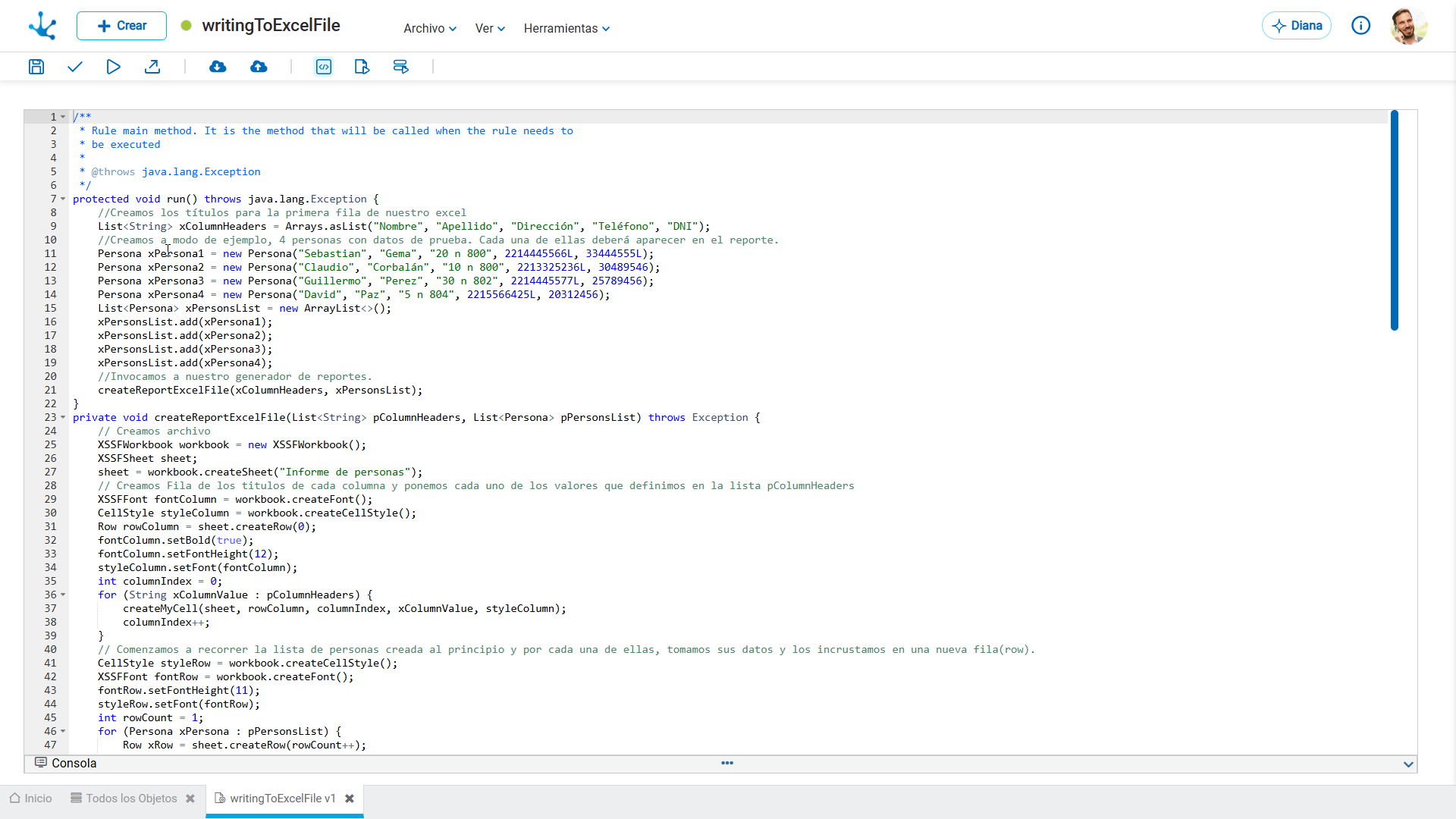The height and width of the screenshot is (819, 1456).
Task: Click line number 21 in gutter
Action: click(50, 391)
